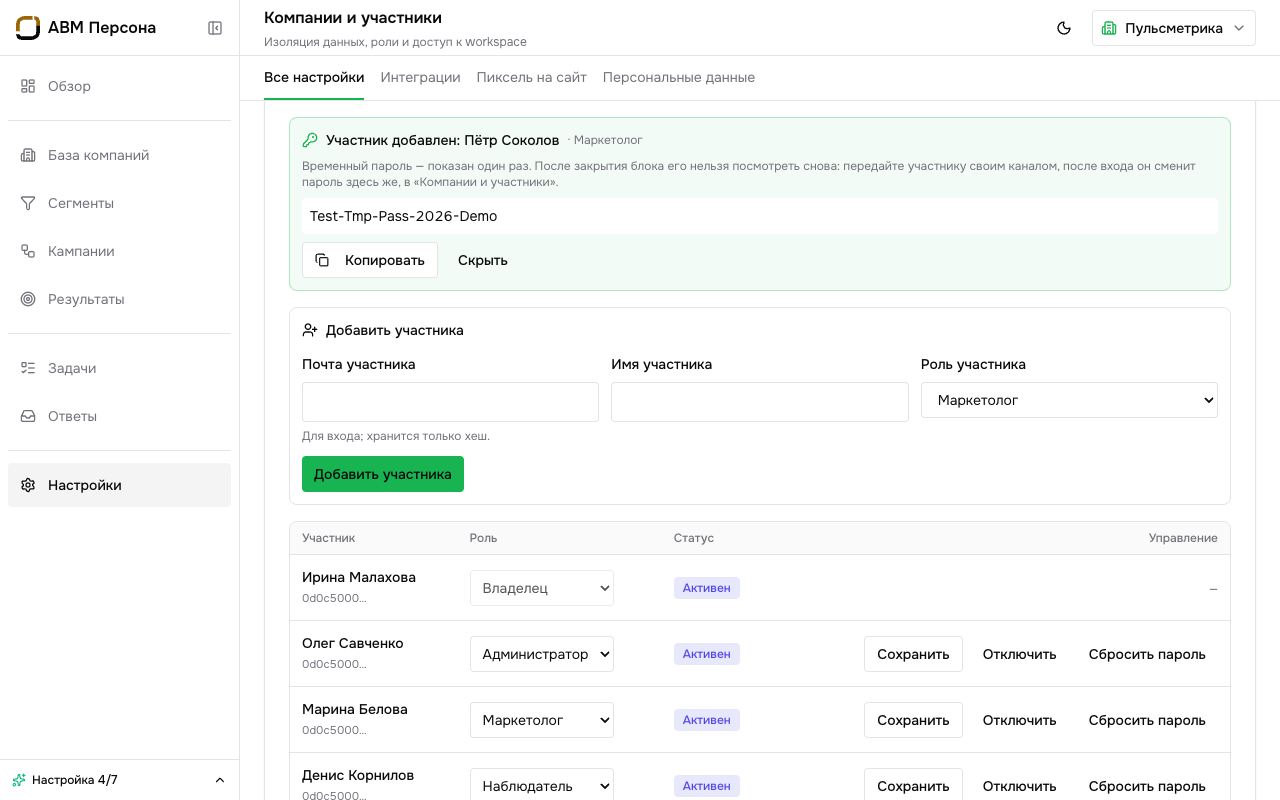
Task: Click the ABM Персона logo icon
Action: (28, 28)
